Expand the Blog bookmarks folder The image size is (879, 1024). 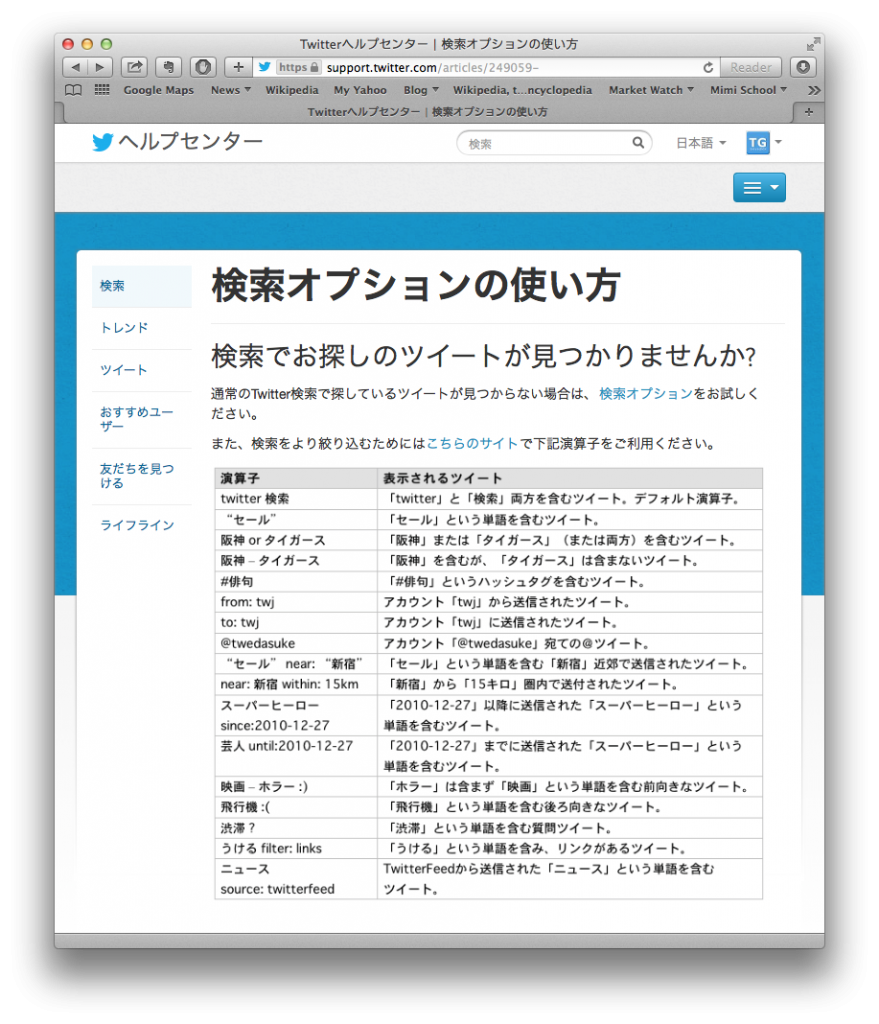click(x=421, y=90)
